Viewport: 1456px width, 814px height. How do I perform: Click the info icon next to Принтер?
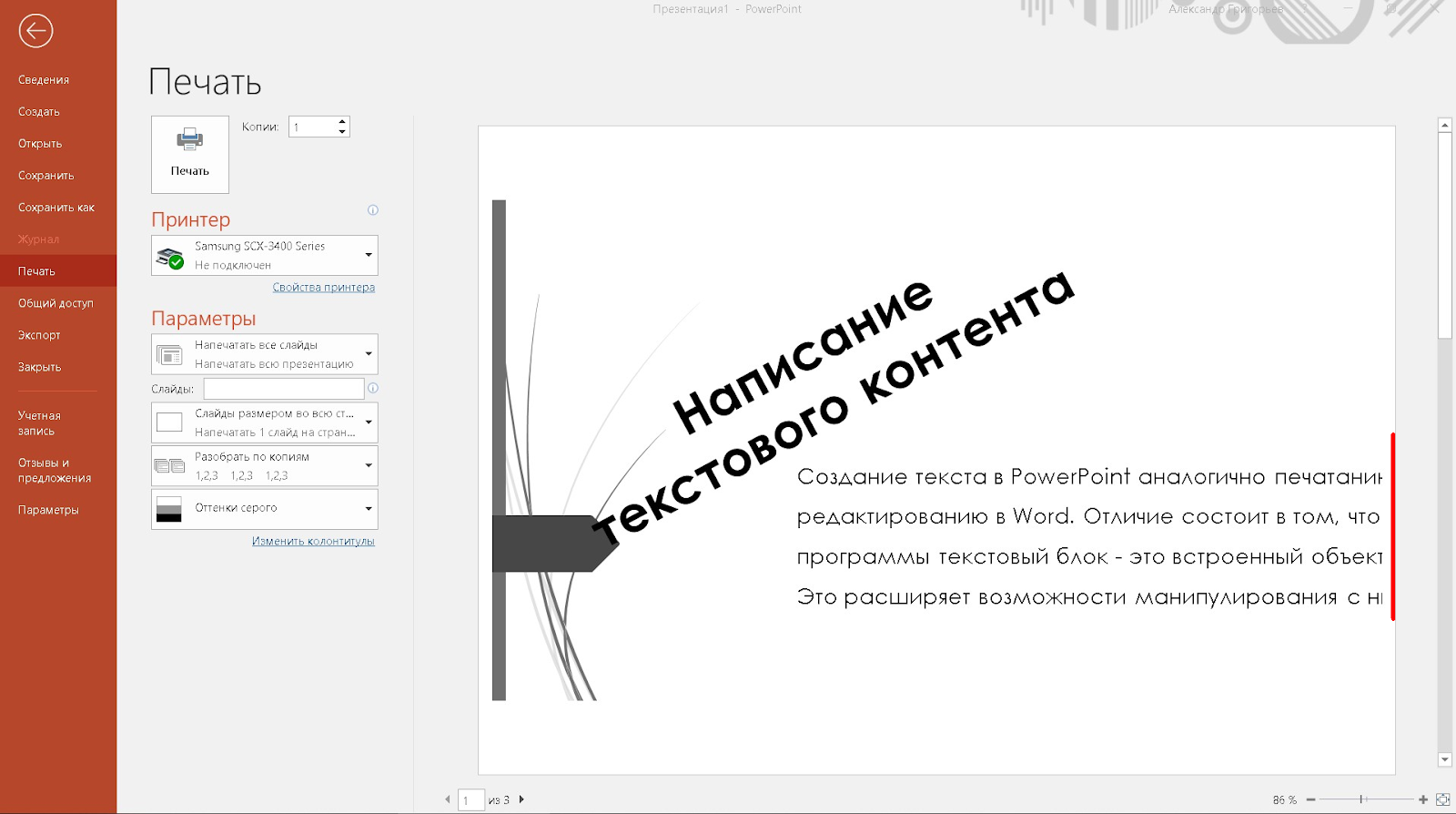point(372,210)
